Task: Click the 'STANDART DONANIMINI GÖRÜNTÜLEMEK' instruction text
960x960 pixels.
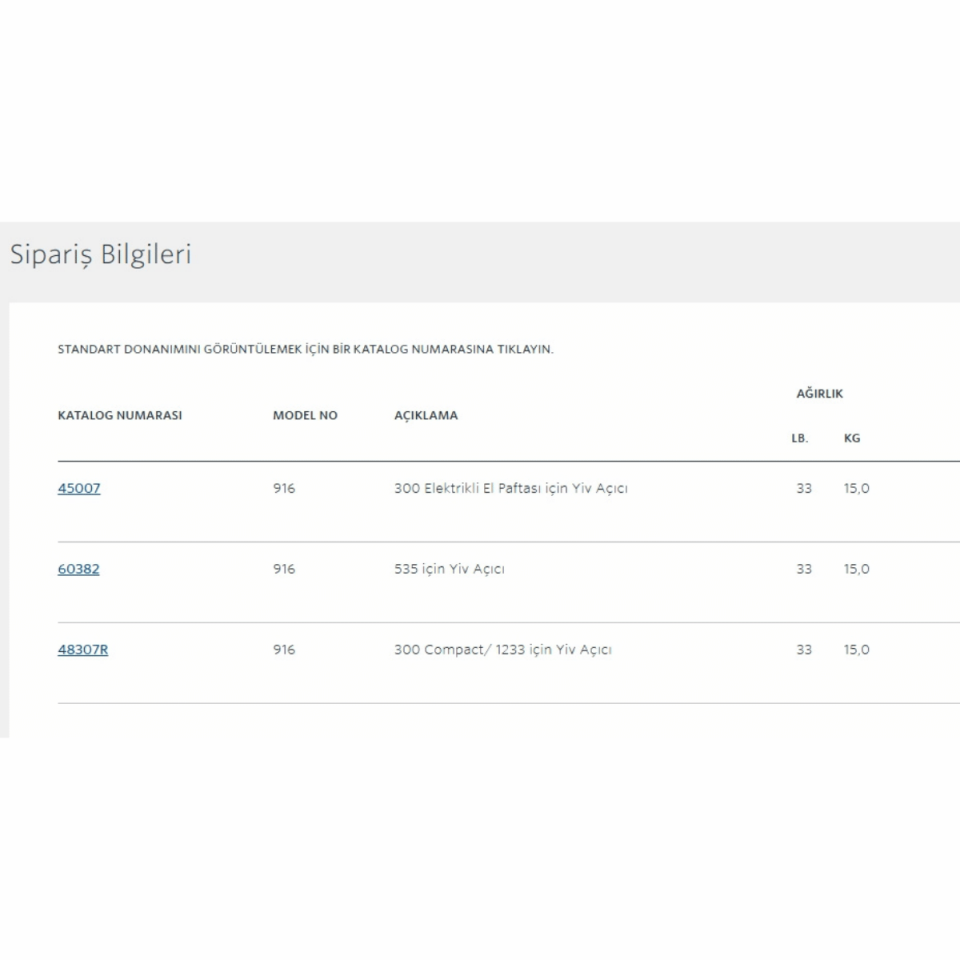Action: point(305,349)
